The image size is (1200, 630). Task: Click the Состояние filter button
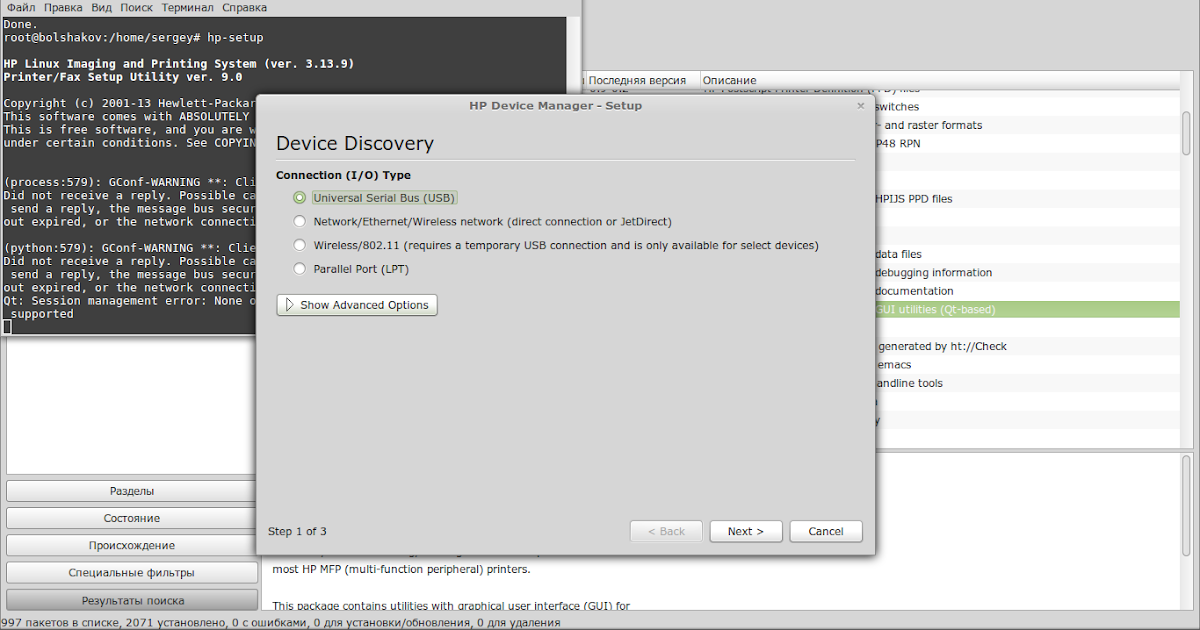tap(131, 518)
